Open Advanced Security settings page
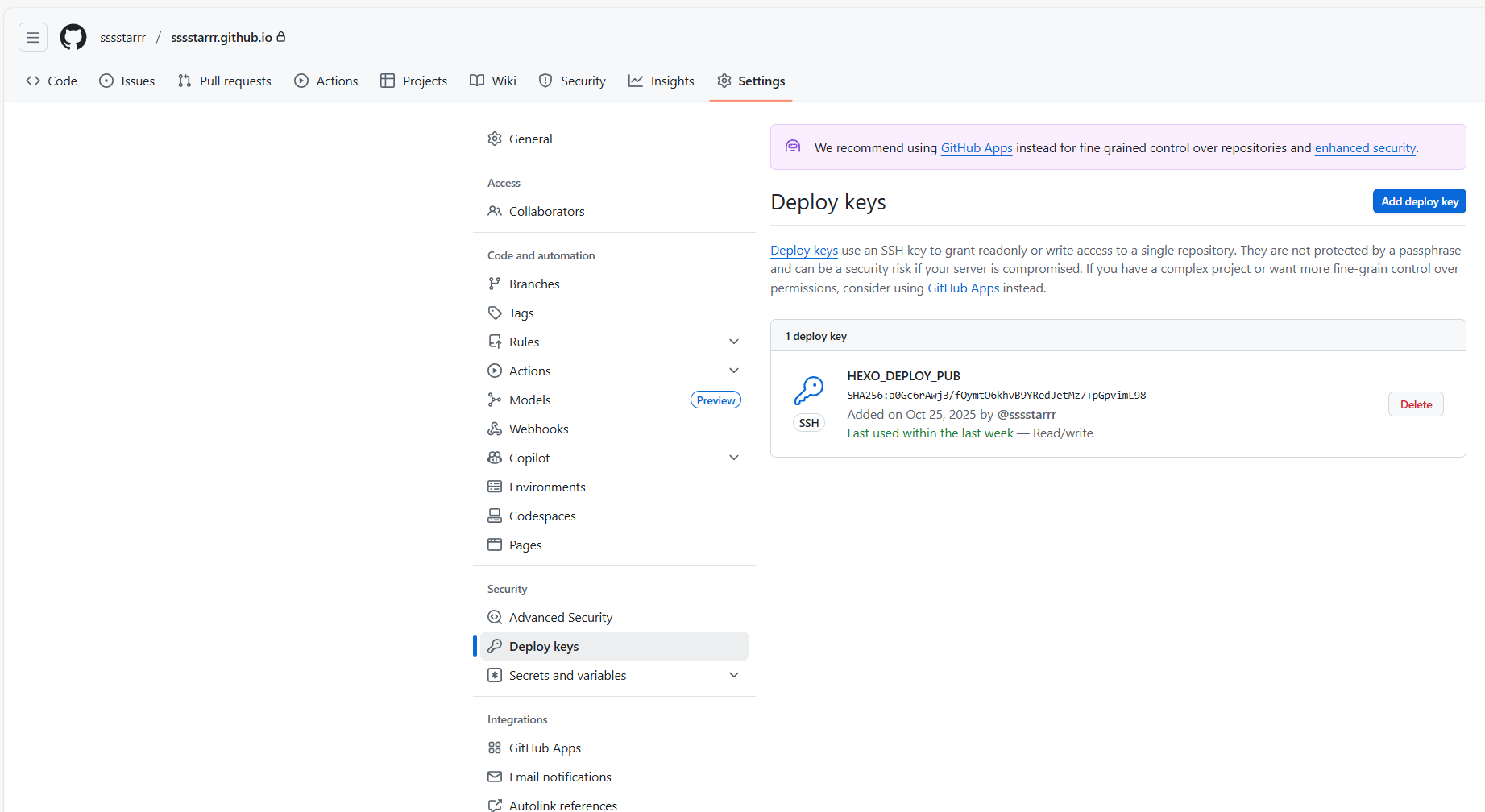This screenshot has width=1485, height=812. tap(561, 617)
